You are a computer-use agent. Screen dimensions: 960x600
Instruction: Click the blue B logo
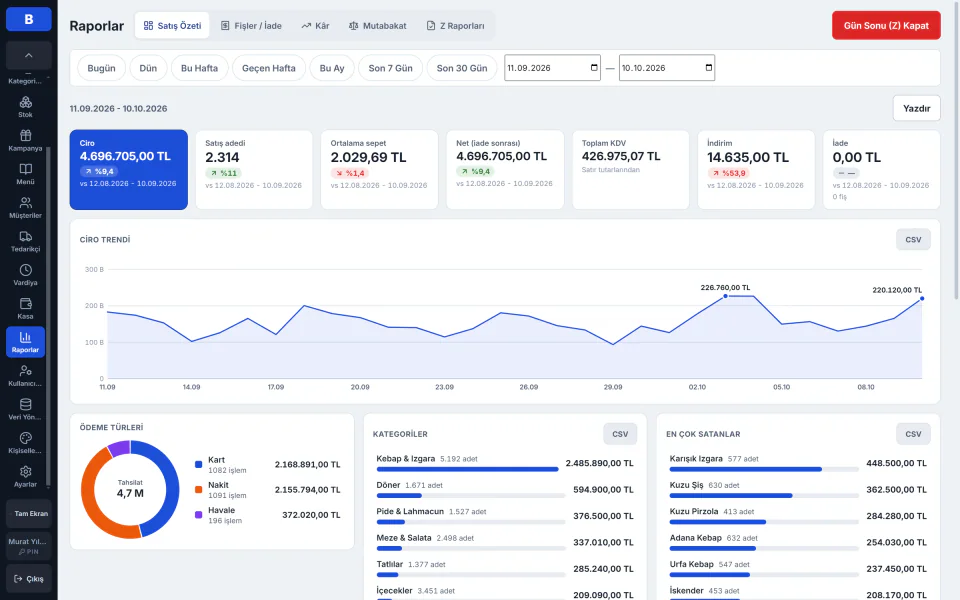click(28, 19)
